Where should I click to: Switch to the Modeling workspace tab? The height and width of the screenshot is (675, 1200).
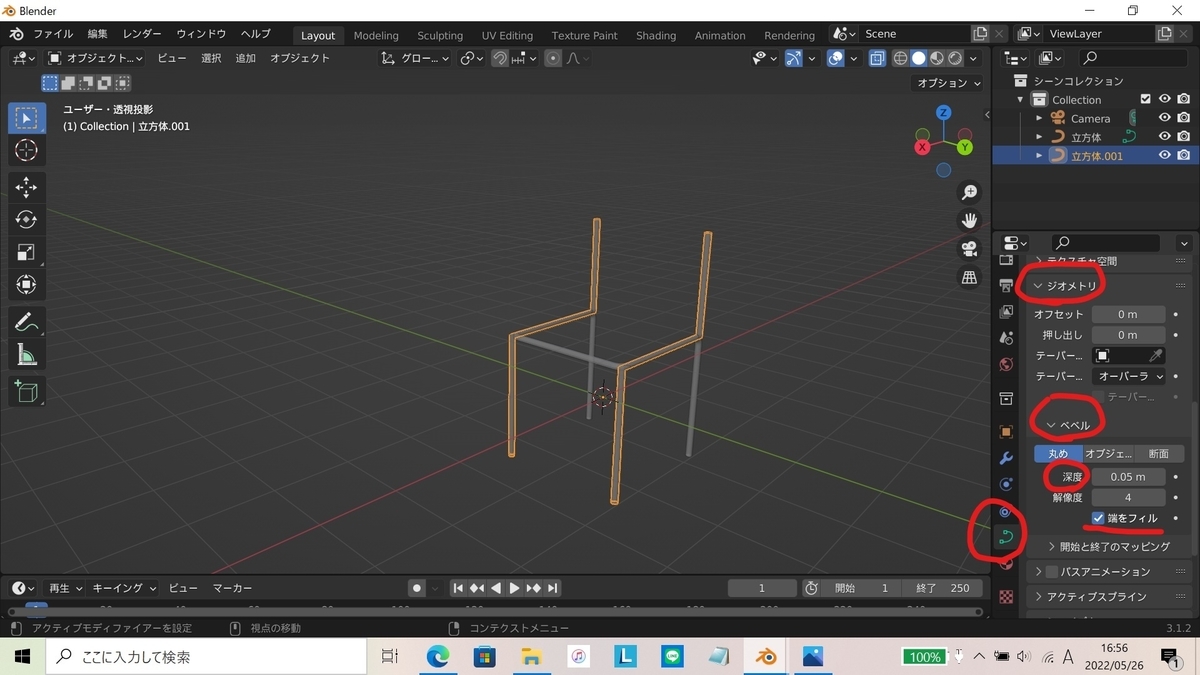(376, 35)
